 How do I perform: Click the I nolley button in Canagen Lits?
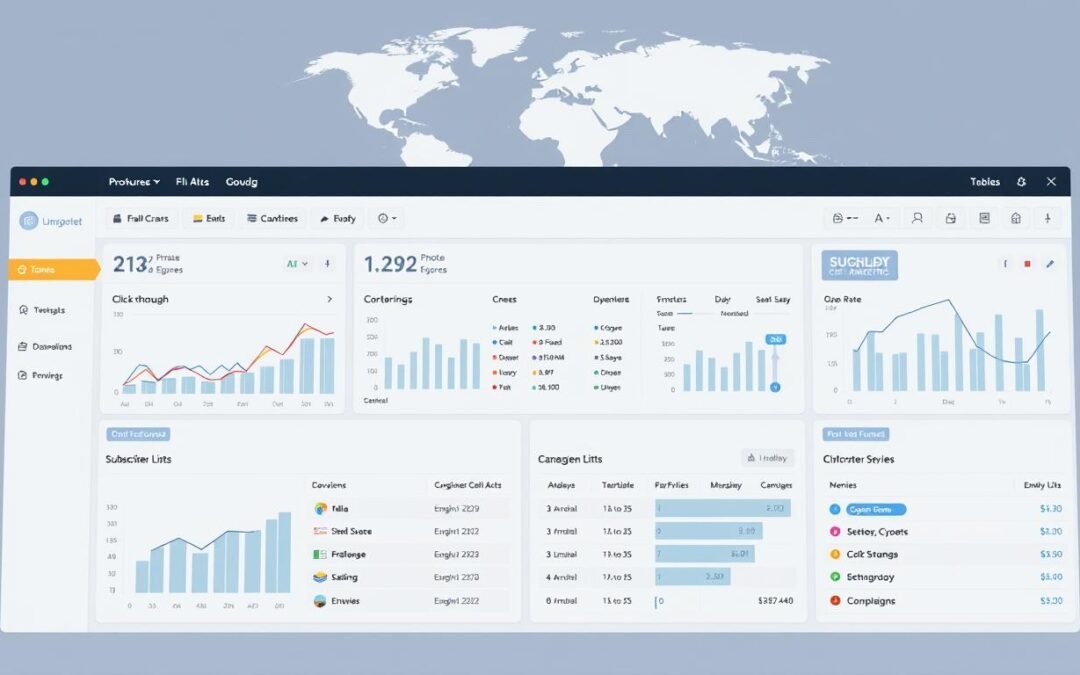[768, 458]
